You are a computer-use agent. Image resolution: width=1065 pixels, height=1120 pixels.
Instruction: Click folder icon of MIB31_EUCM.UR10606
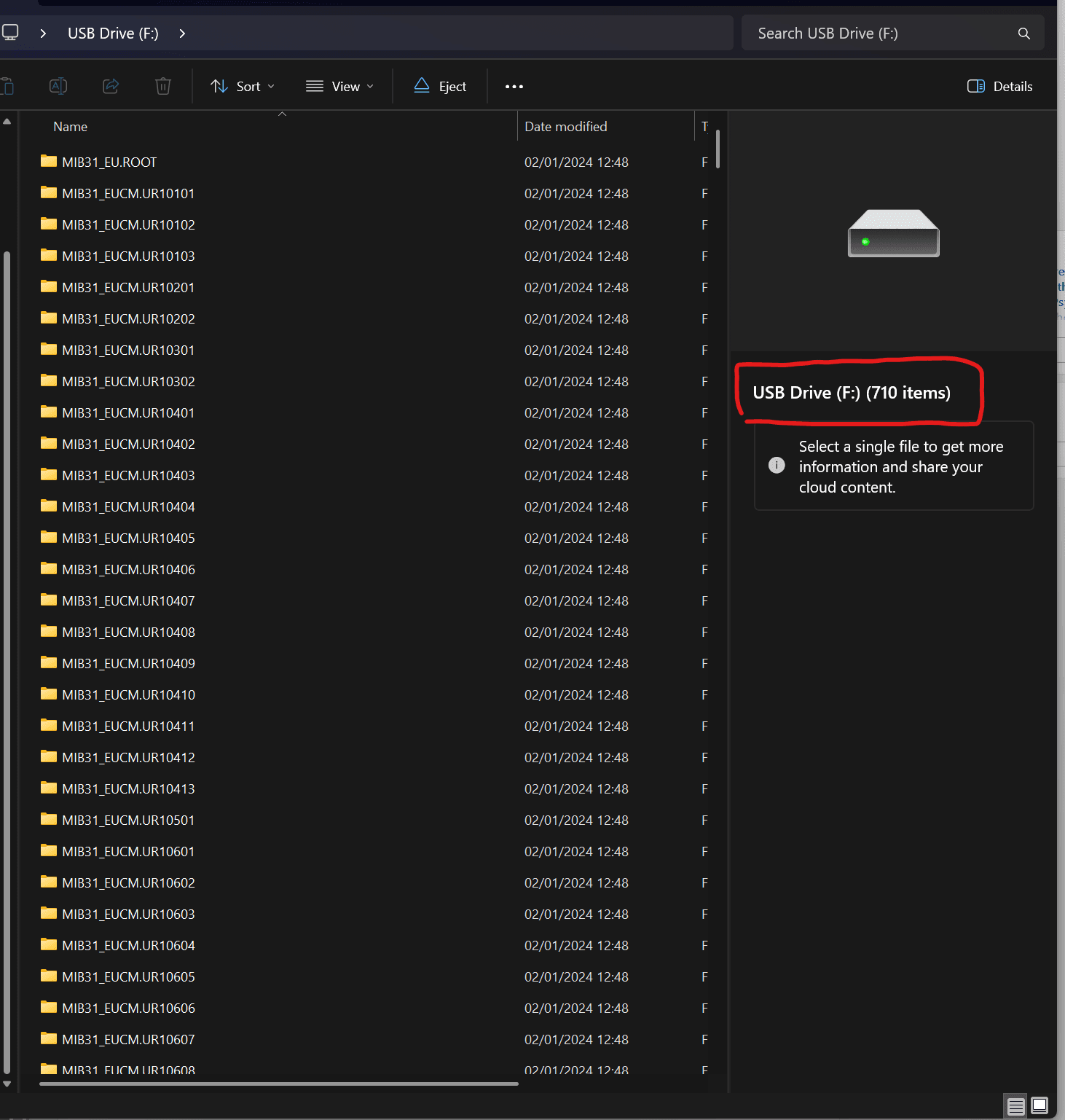coord(49,1007)
